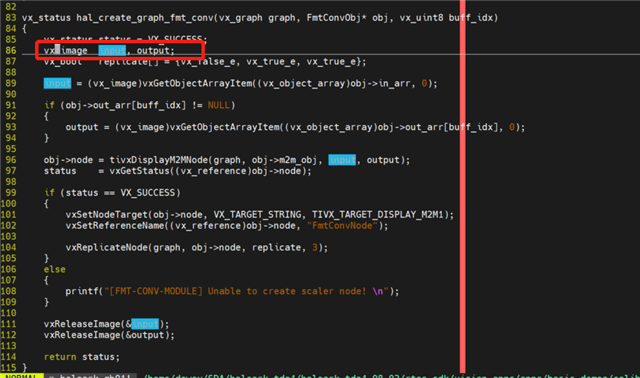Click line number 100 in the gutter
Screen dimensions: 640x378
[9, 204]
